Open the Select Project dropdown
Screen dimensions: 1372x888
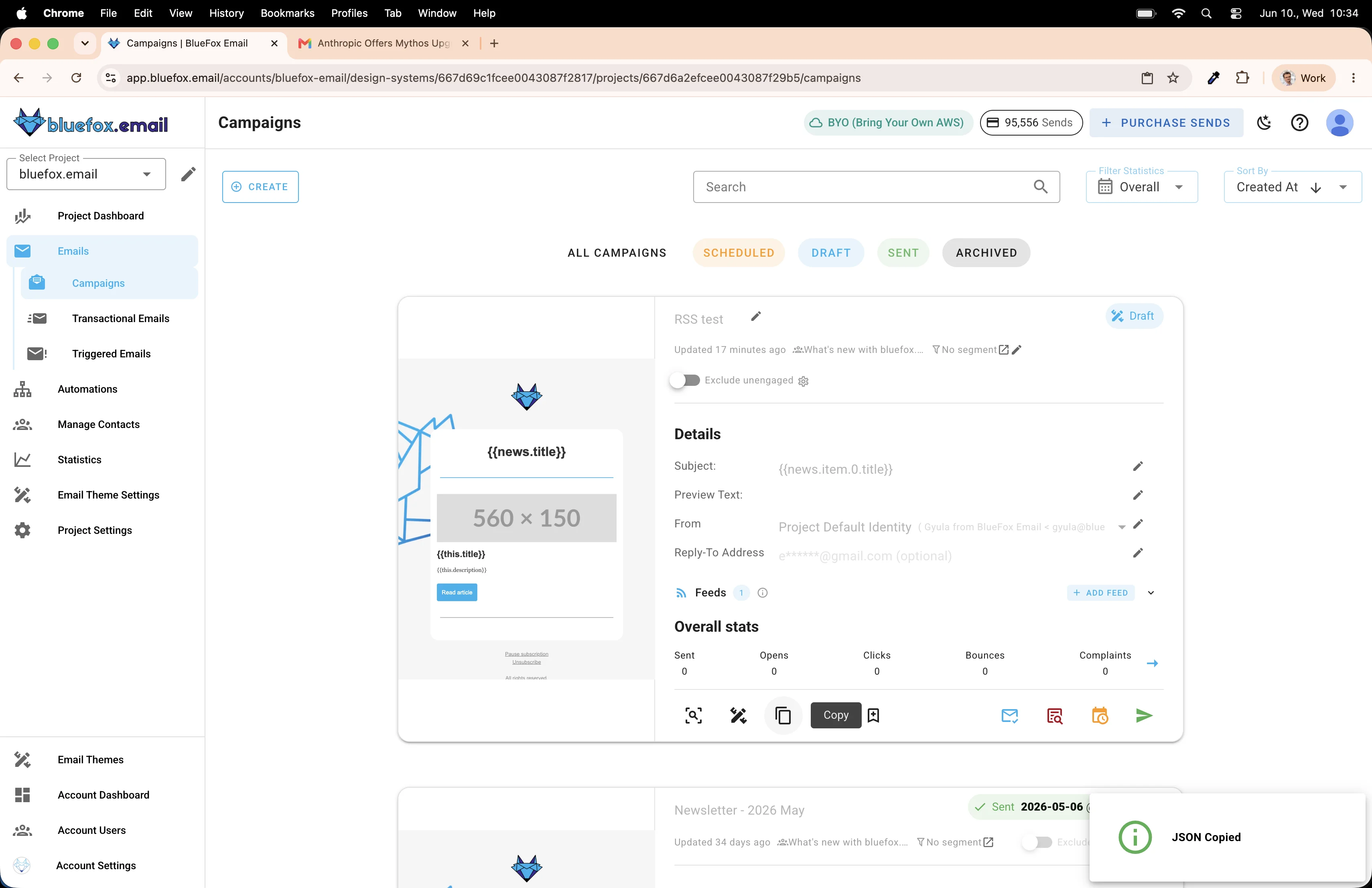[x=86, y=174]
